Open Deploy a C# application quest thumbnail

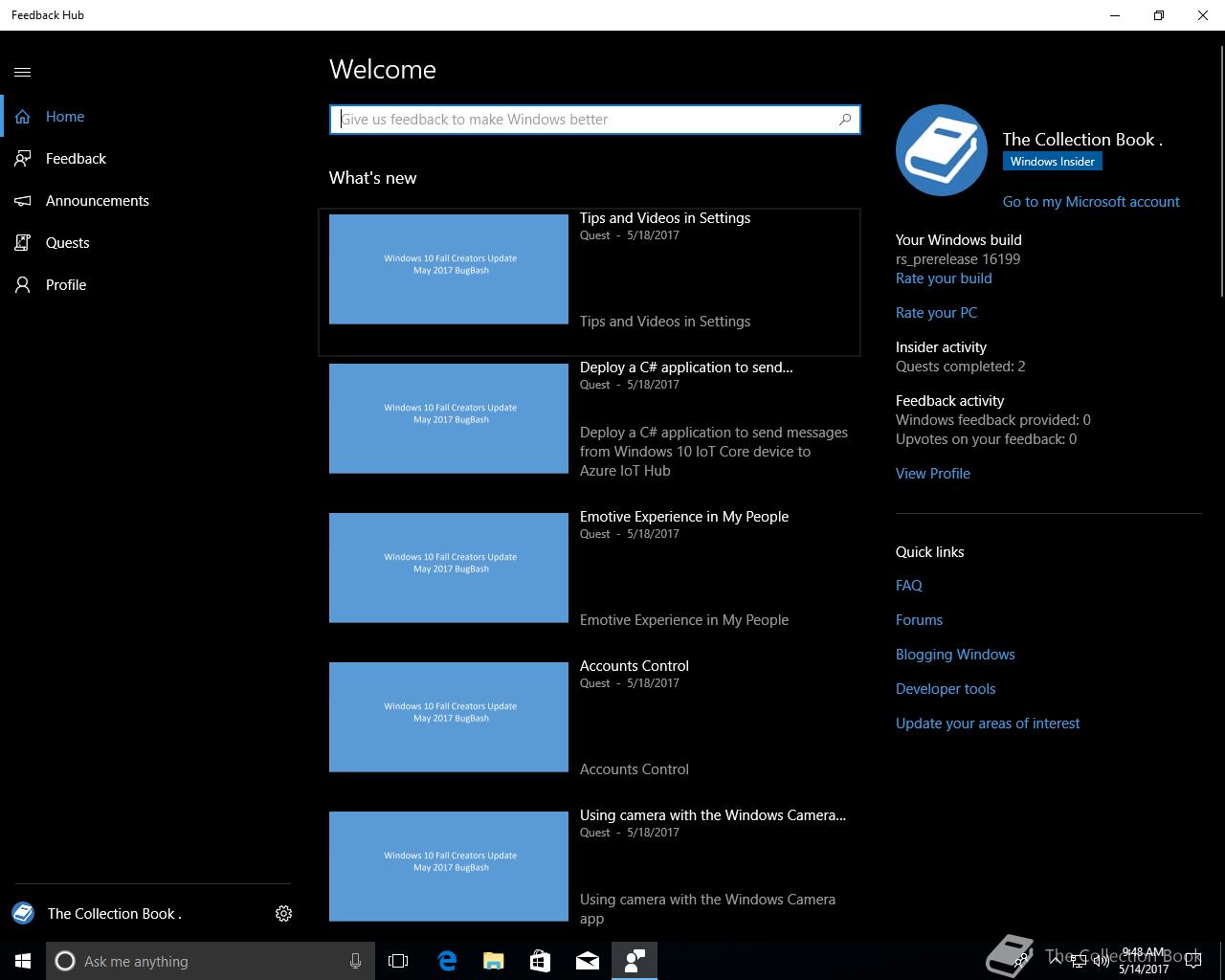[449, 418]
